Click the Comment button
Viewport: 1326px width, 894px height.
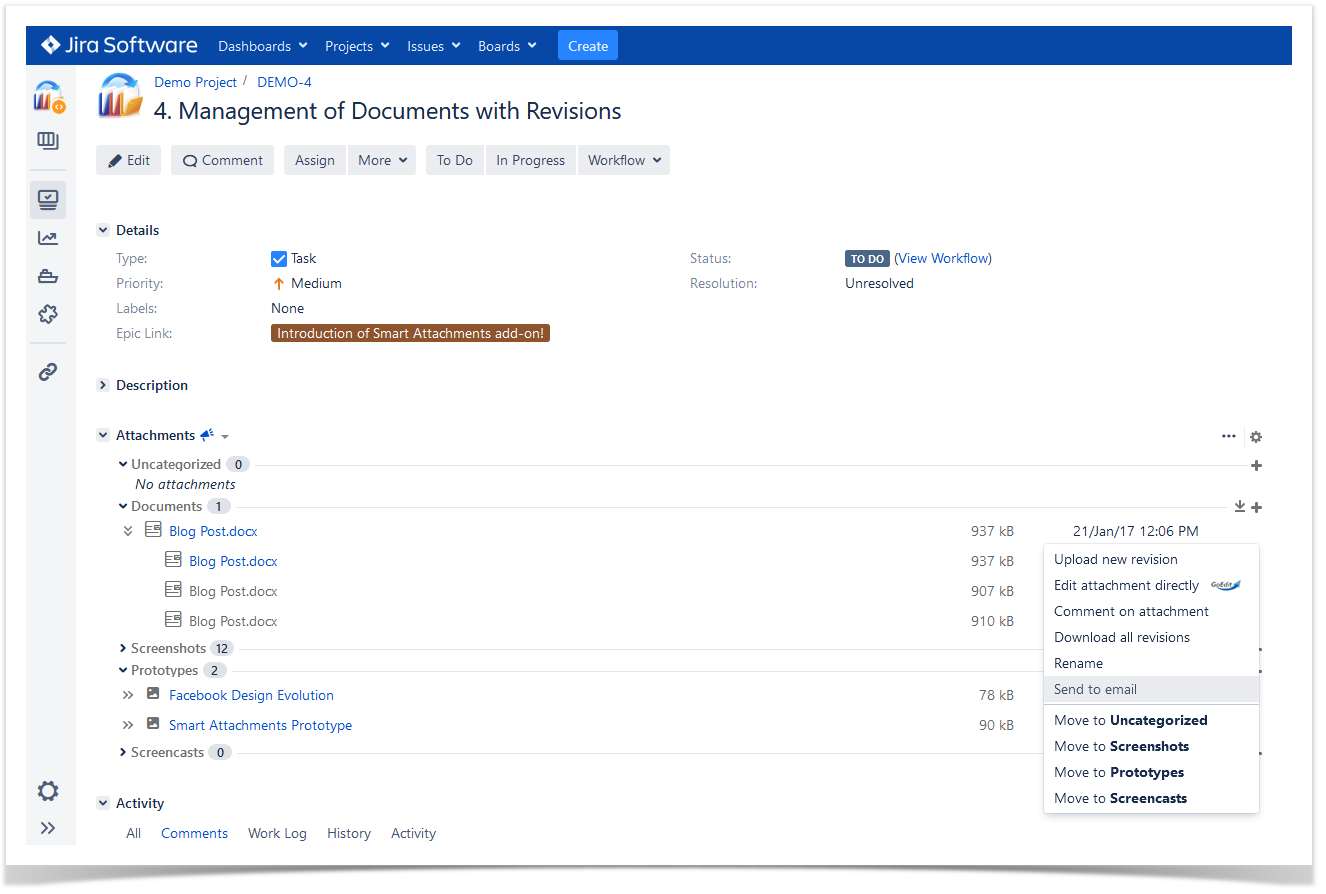[x=222, y=160]
